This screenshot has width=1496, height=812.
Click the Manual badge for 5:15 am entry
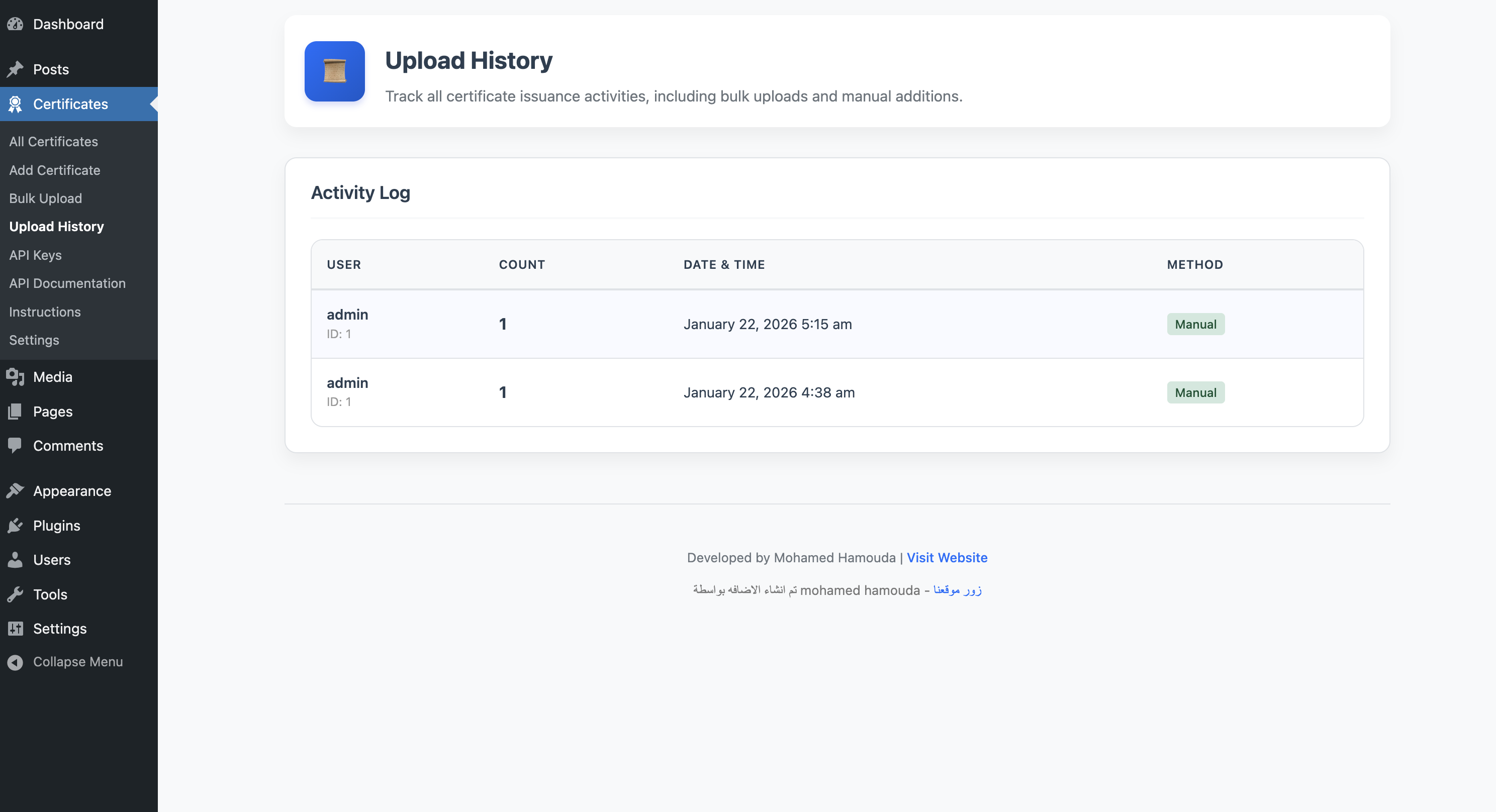1195,325
